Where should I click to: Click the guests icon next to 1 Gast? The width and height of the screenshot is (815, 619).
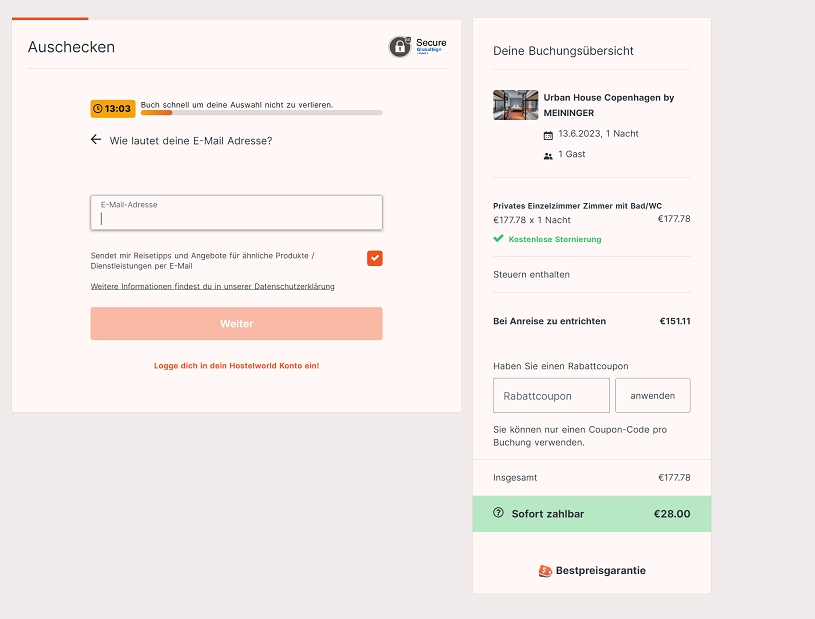[548, 155]
